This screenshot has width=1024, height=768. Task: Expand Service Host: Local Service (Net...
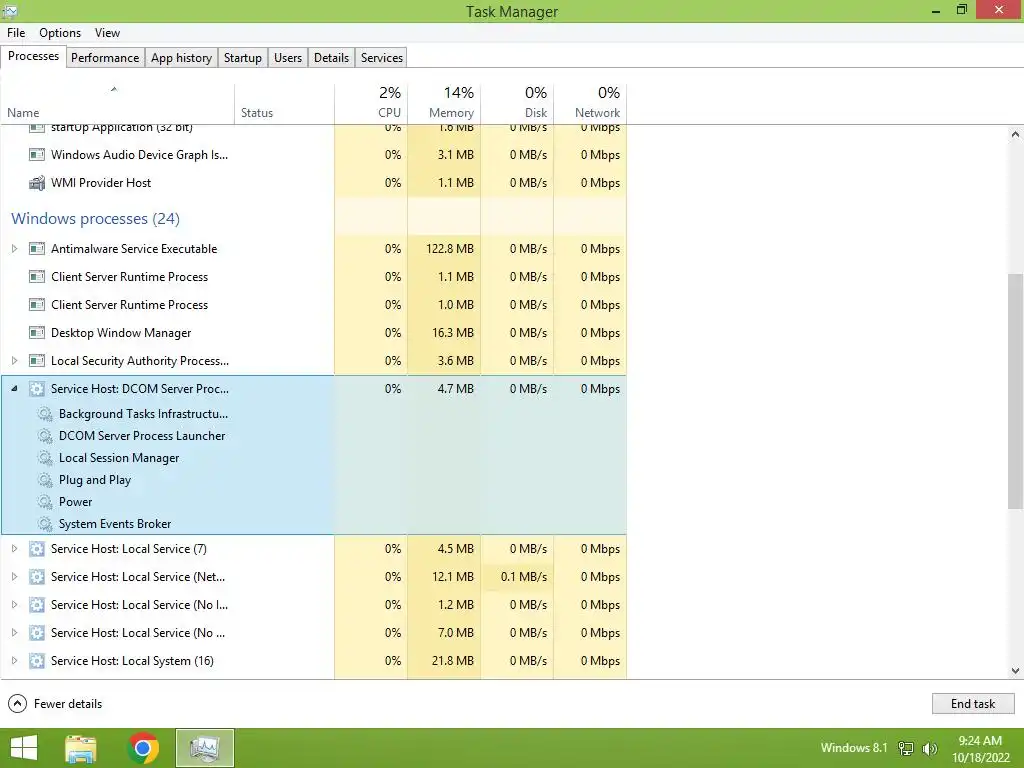[x=14, y=577]
